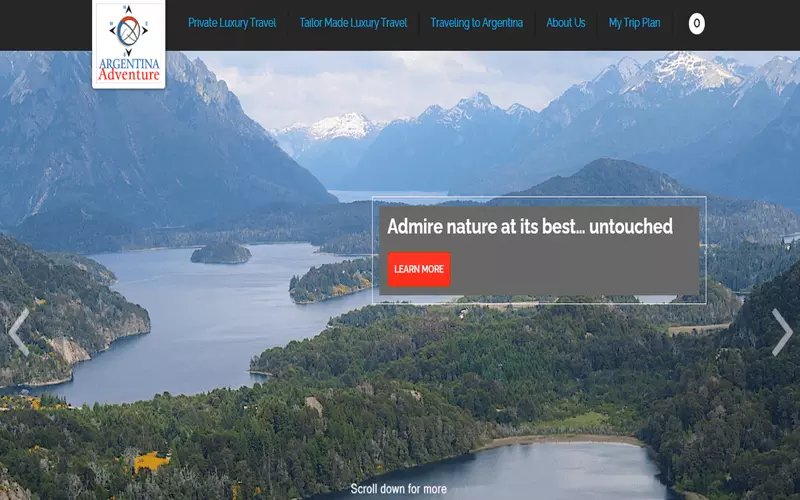Click the trip plan counter circle showing 0
This screenshot has height=500, width=800.
click(696, 23)
